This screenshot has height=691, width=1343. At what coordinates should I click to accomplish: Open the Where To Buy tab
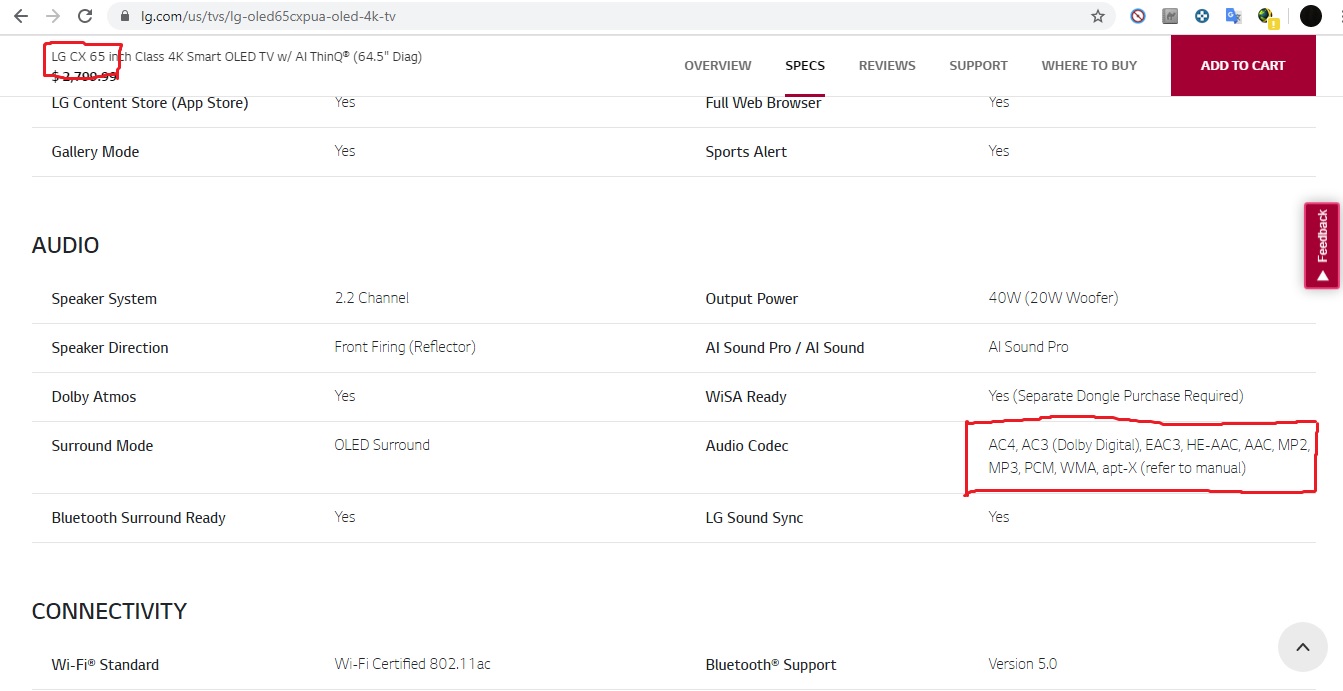[1089, 65]
